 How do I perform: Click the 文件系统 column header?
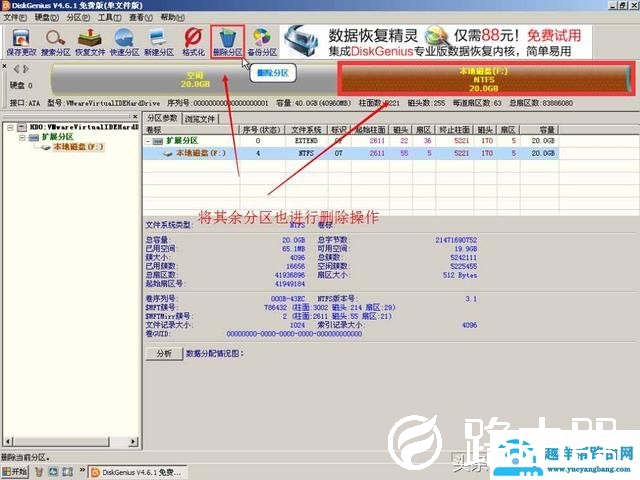tap(306, 130)
